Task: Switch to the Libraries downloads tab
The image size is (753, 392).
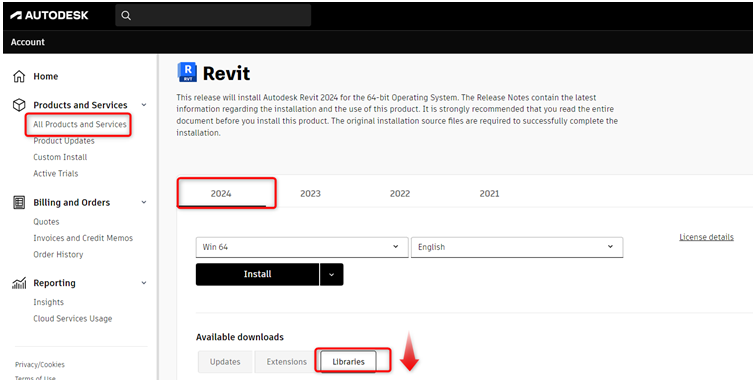Action: pos(349,362)
